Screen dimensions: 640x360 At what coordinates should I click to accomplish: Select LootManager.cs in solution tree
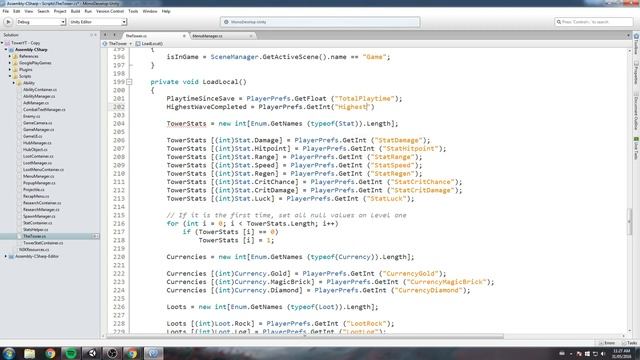pos(37,163)
